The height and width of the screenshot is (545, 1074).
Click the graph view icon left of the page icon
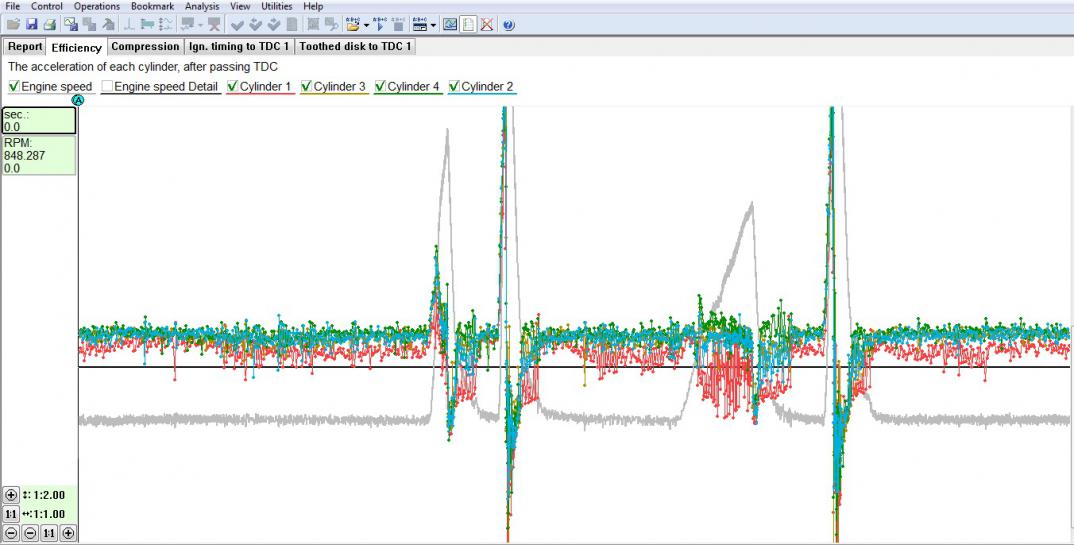[450, 24]
